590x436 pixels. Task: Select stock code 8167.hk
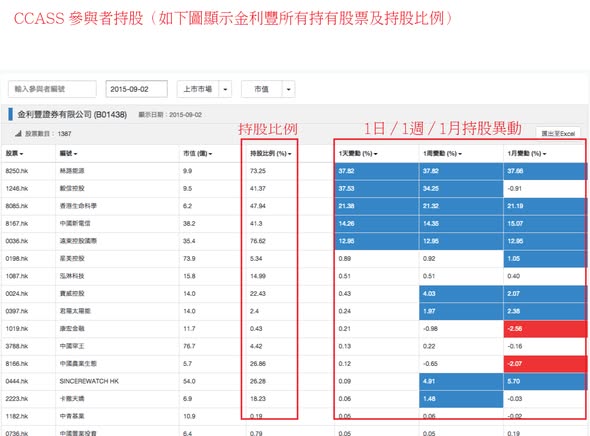coord(17,223)
